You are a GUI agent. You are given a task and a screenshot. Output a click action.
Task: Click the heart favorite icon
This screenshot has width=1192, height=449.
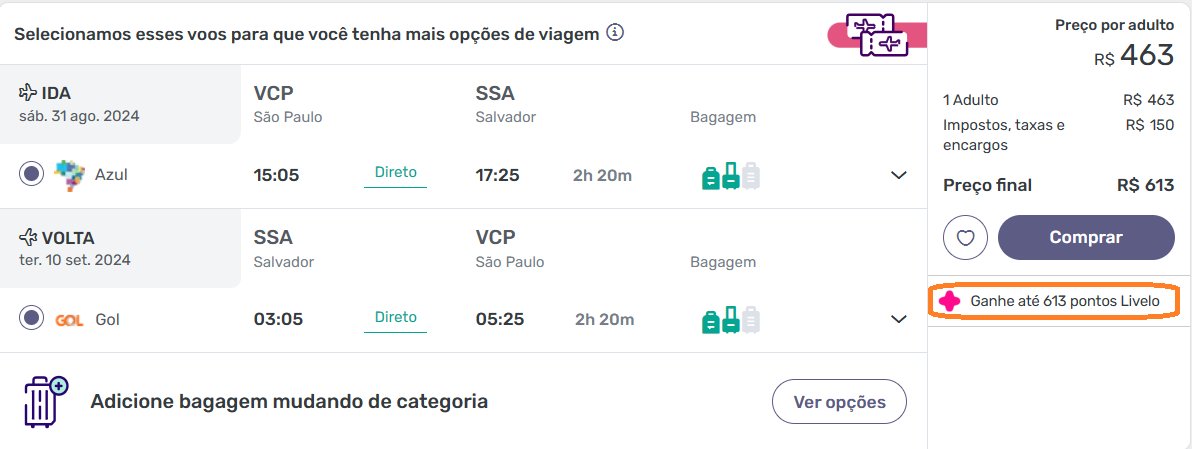click(x=965, y=238)
